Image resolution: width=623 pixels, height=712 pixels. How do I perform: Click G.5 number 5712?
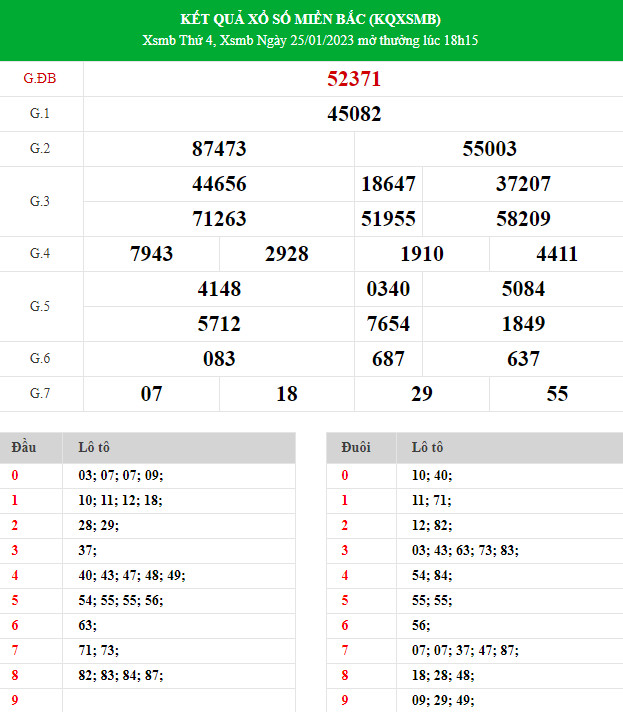[219, 324]
